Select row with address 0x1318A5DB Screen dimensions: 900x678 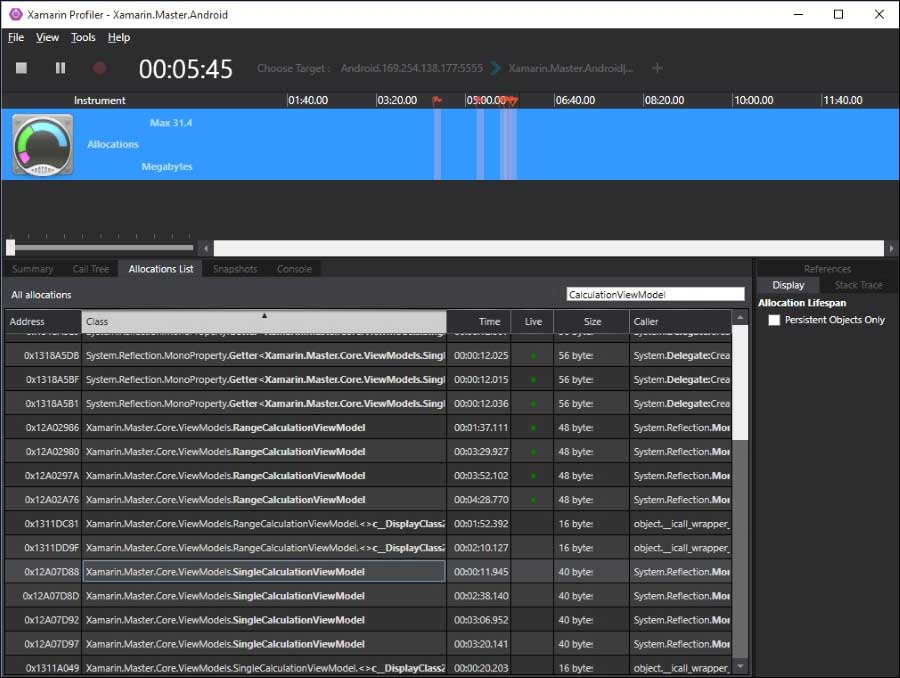(x=368, y=355)
